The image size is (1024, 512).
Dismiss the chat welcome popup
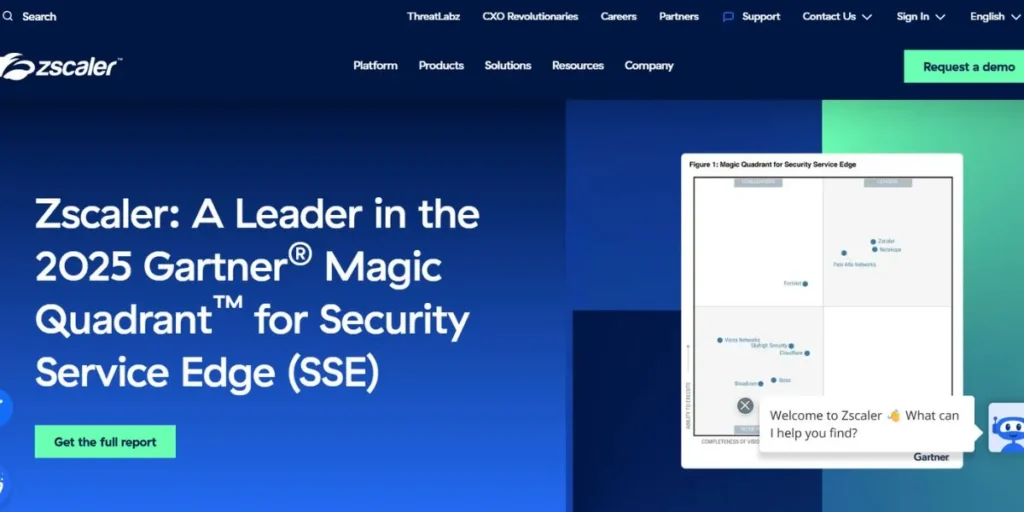pos(745,406)
